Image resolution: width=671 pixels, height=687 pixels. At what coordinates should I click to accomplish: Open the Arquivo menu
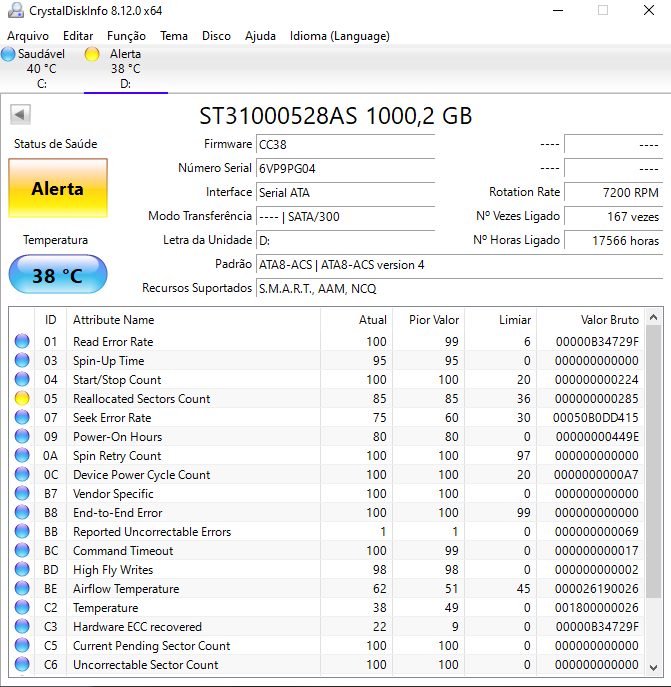28,36
